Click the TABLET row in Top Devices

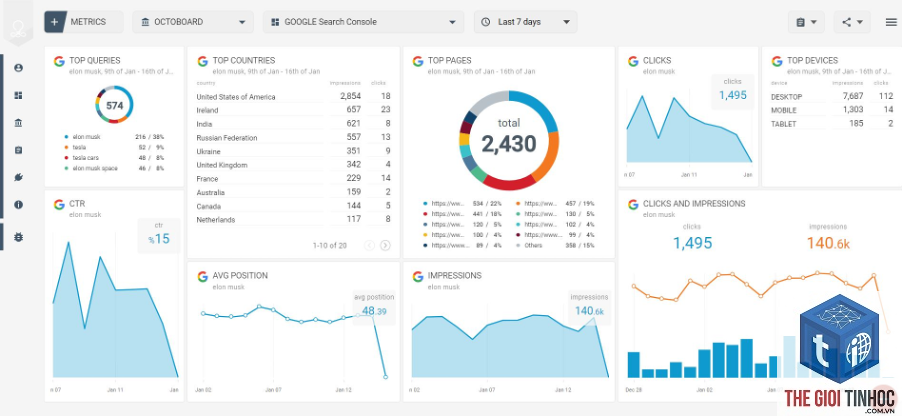(x=832, y=124)
